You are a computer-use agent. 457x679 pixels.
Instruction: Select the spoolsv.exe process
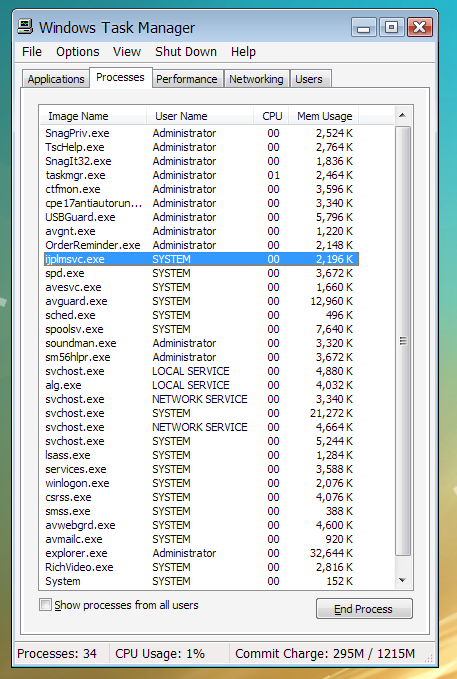tap(201, 329)
